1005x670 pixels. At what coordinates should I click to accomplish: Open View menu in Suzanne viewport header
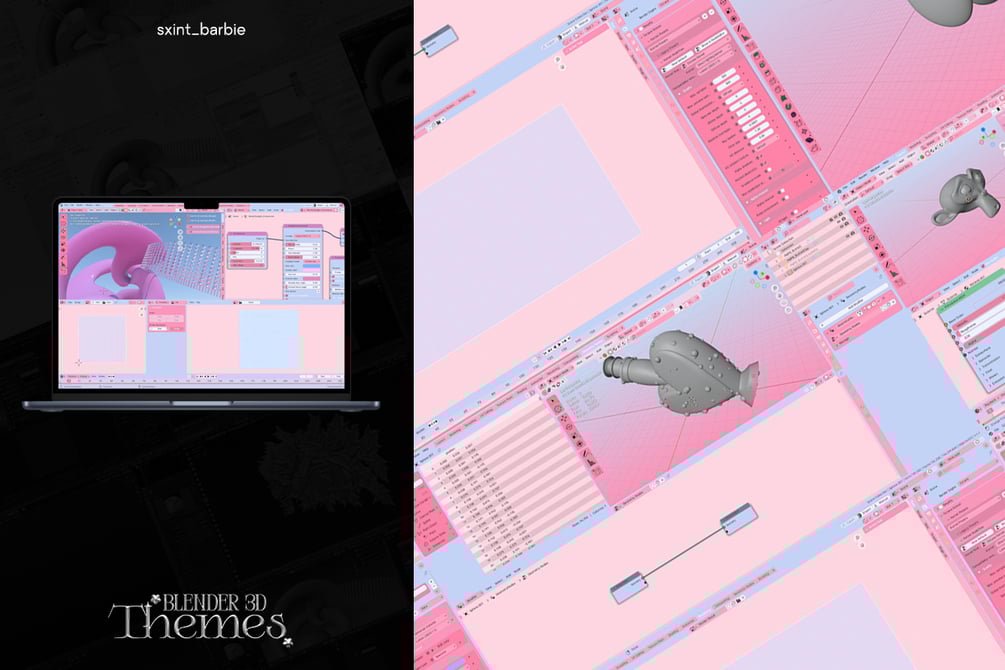pyautogui.click(x=882, y=174)
